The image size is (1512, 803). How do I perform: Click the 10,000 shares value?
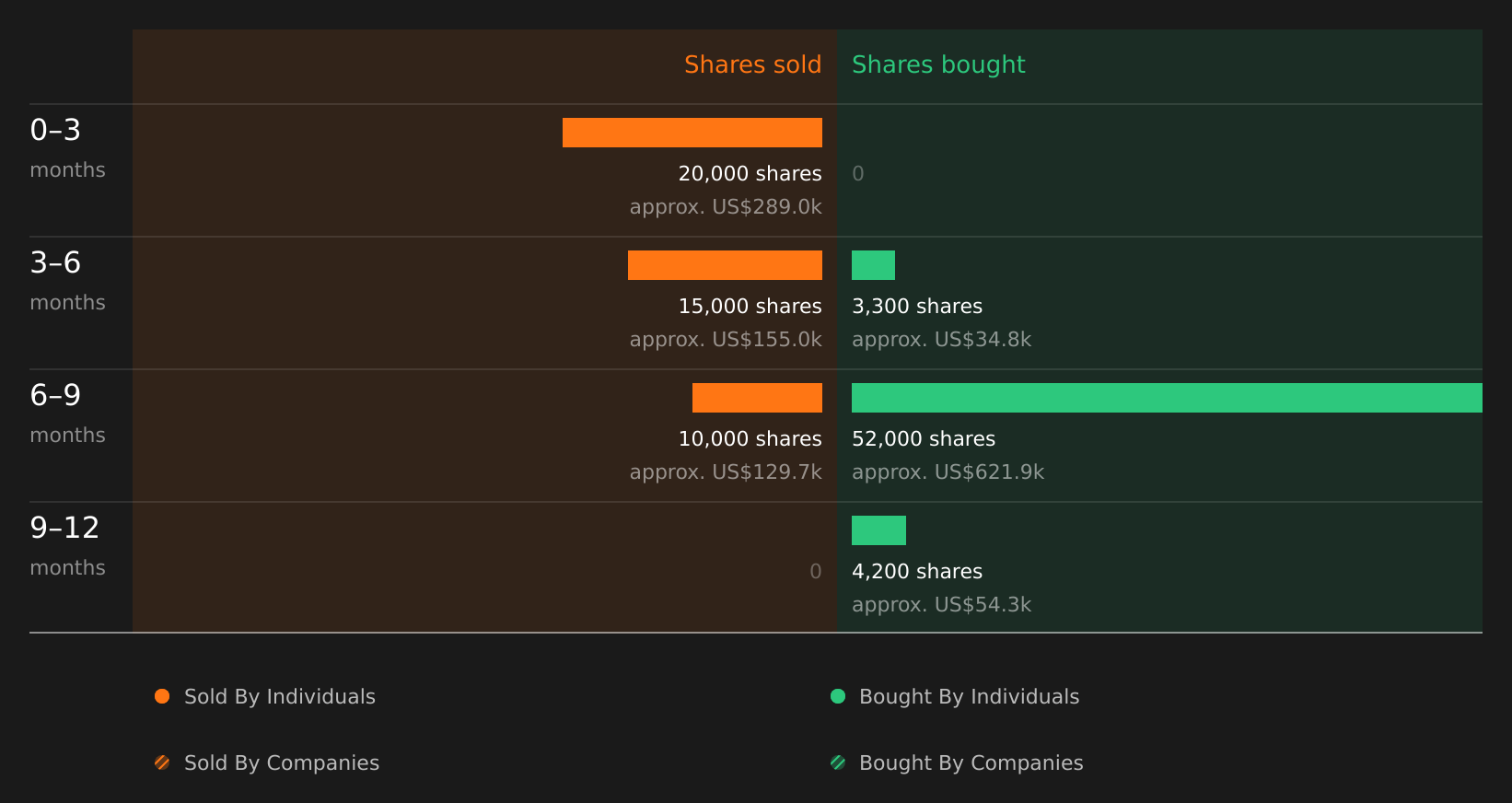[x=750, y=439]
